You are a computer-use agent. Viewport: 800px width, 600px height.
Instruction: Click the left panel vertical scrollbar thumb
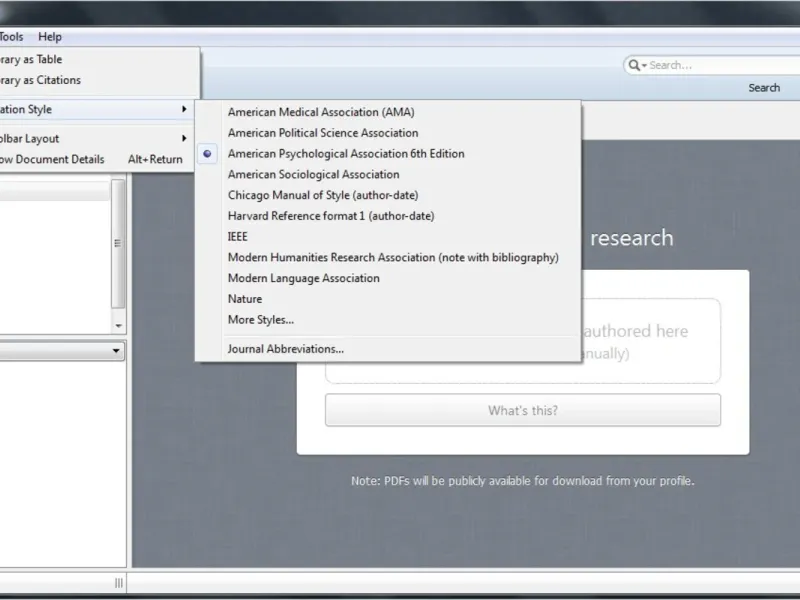click(x=118, y=244)
